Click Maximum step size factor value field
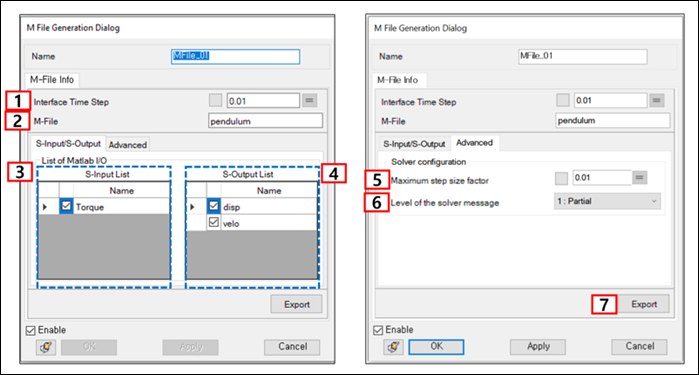 coord(602,177)
